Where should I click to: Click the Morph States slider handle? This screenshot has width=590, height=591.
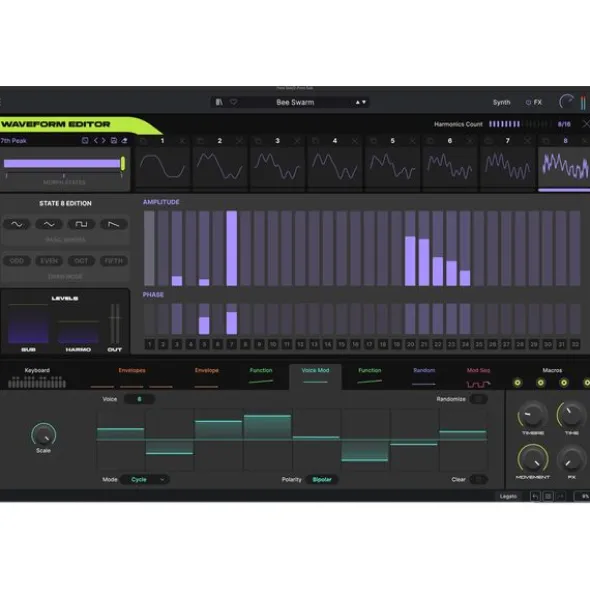(123, 164)
